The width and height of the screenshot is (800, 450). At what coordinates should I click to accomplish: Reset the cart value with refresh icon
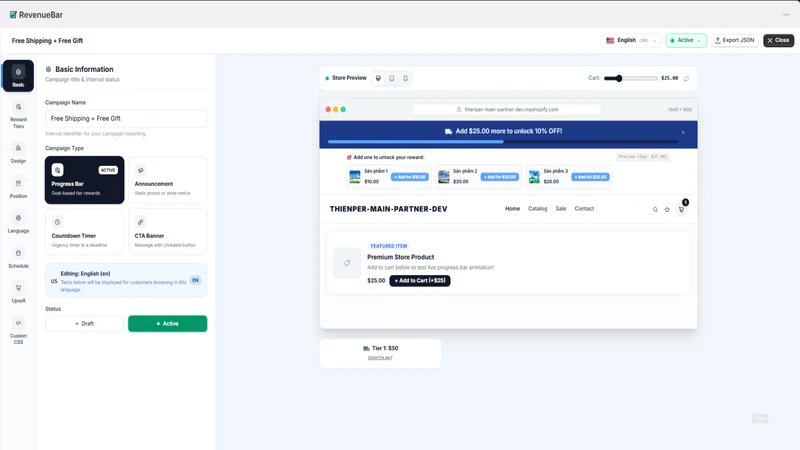(686, 79)
